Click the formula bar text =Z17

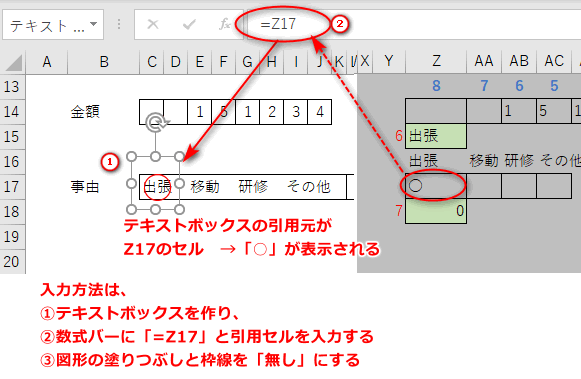pyautogui.click(x=278, y=24)
